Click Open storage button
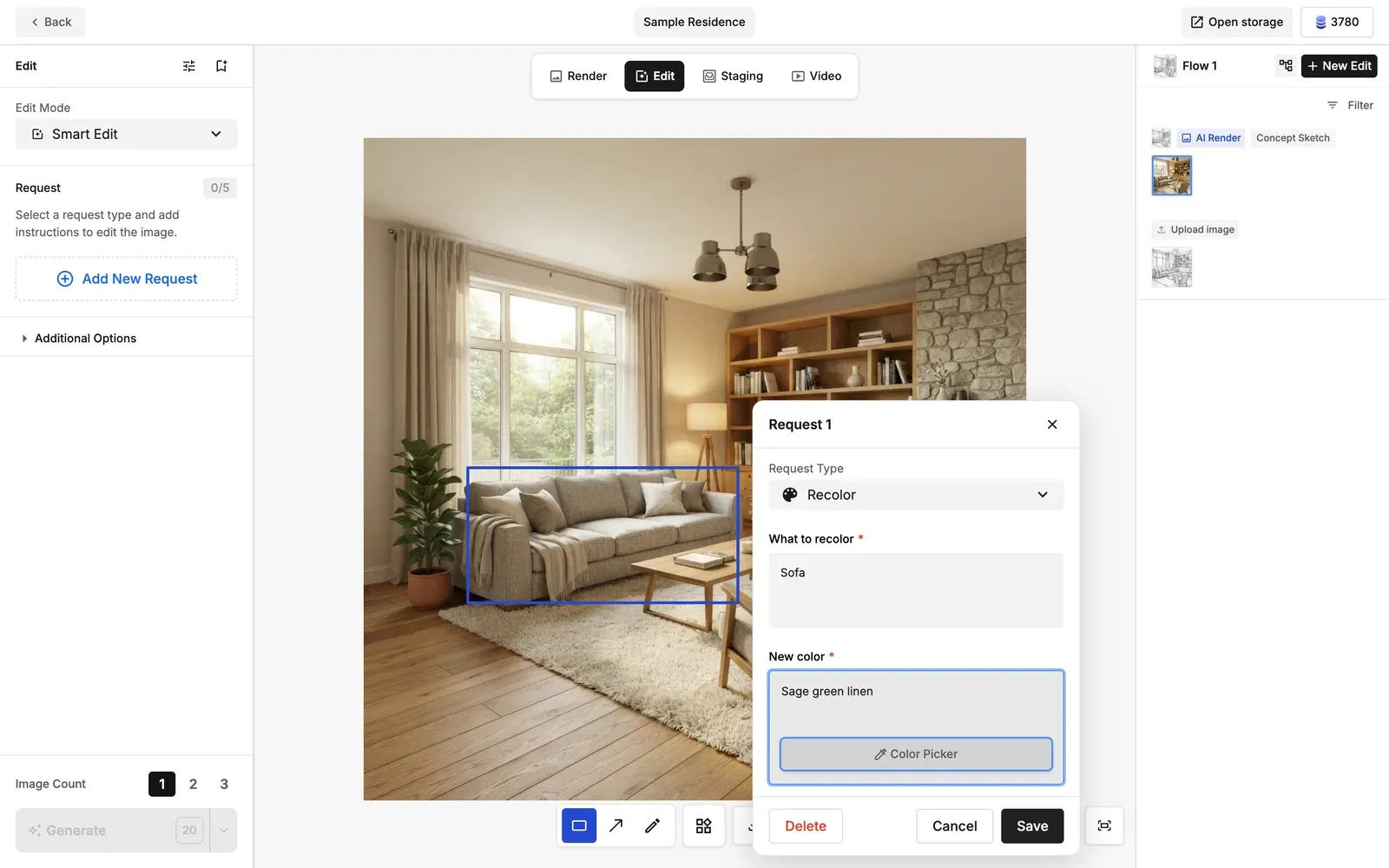1389x868 pixels. [1236, 22]
